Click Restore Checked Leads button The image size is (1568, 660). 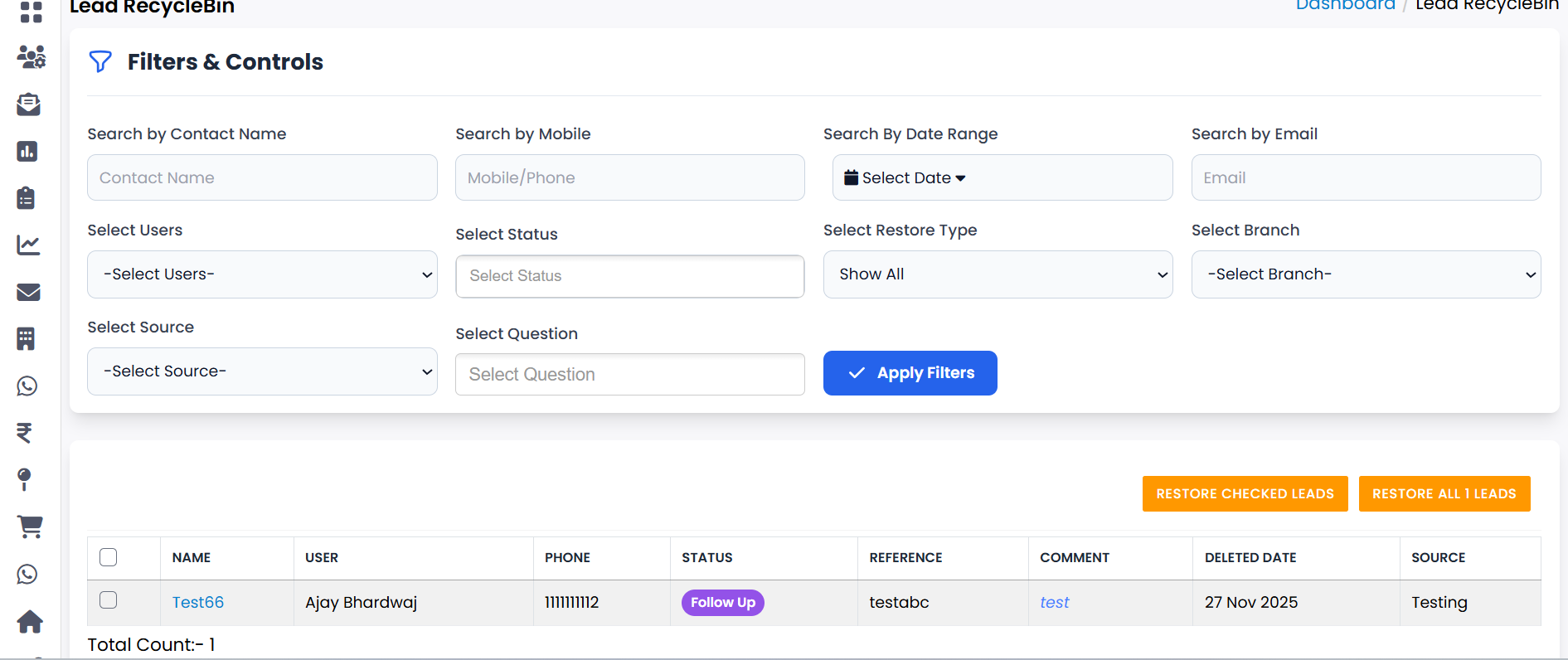pos(1245,494)
